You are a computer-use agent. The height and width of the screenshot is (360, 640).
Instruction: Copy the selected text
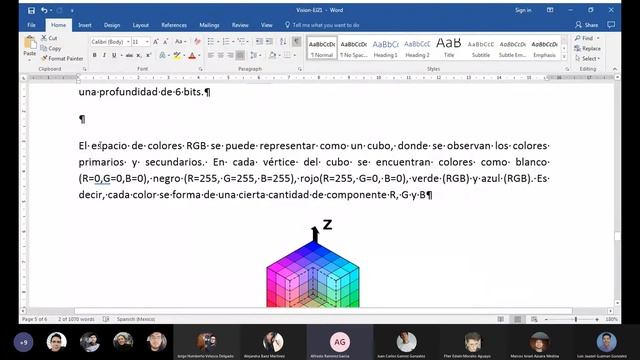coord(51,48)
